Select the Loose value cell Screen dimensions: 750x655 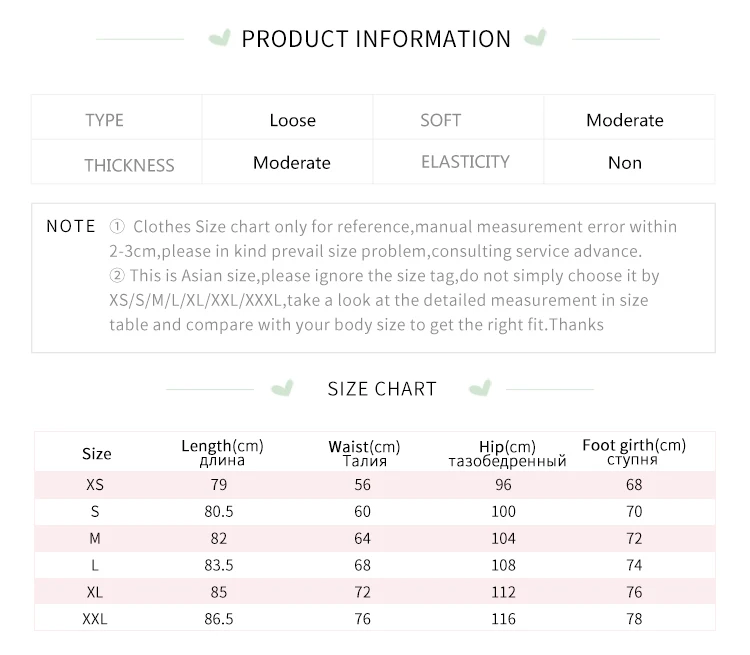(292, 120)
